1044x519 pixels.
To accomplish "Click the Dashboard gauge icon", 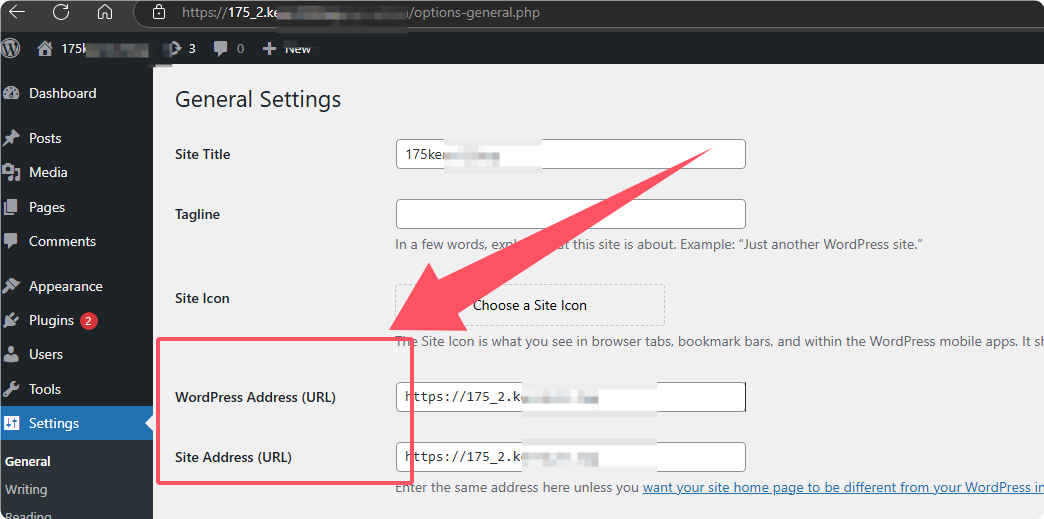I will click(11, 93).
